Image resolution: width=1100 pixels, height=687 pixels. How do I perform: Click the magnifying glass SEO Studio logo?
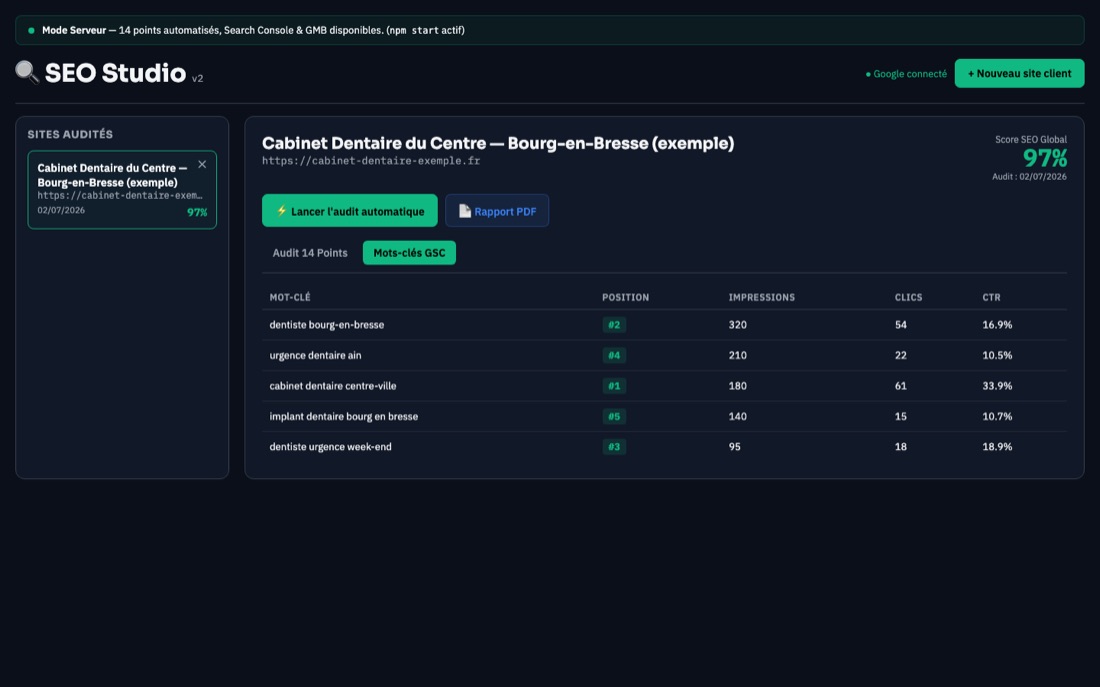tap(27, 72)
